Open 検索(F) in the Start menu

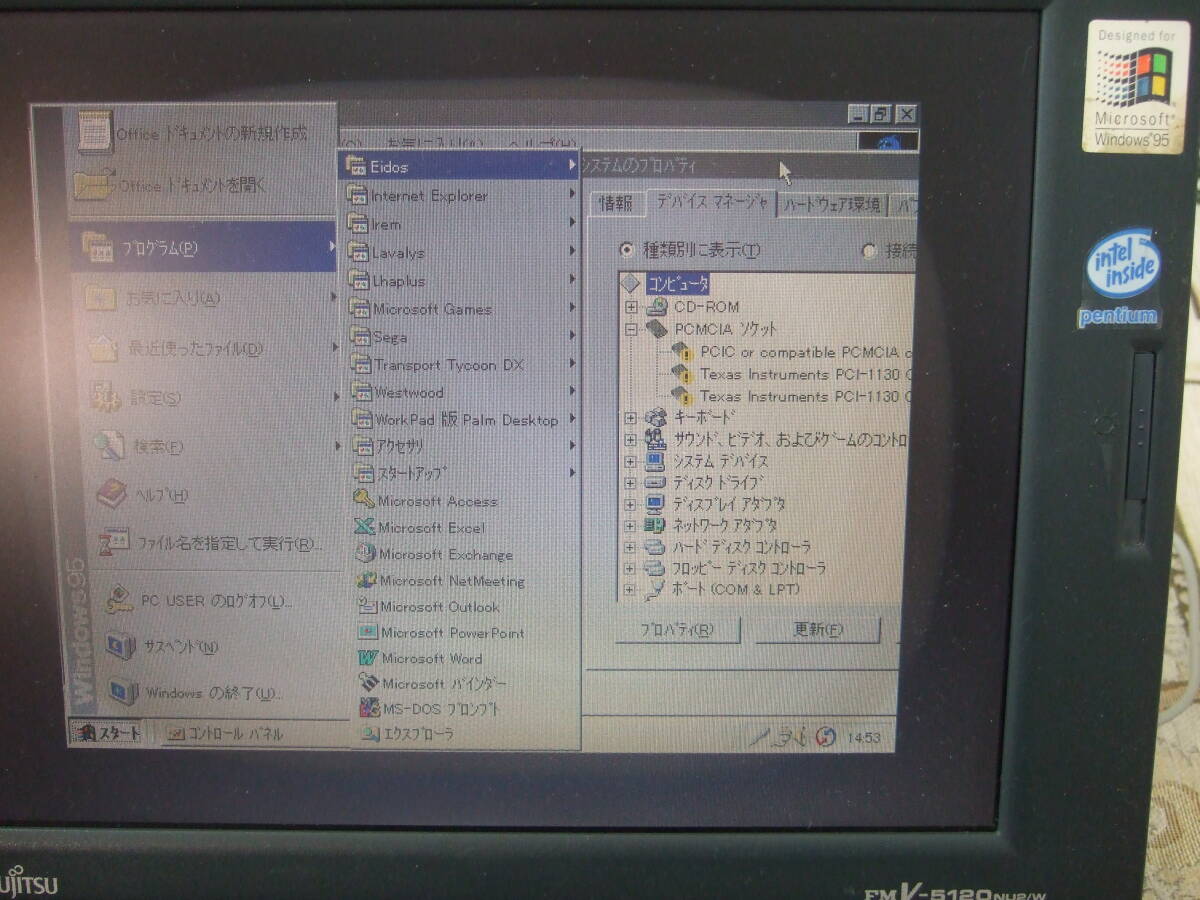[x=216, y=447]
